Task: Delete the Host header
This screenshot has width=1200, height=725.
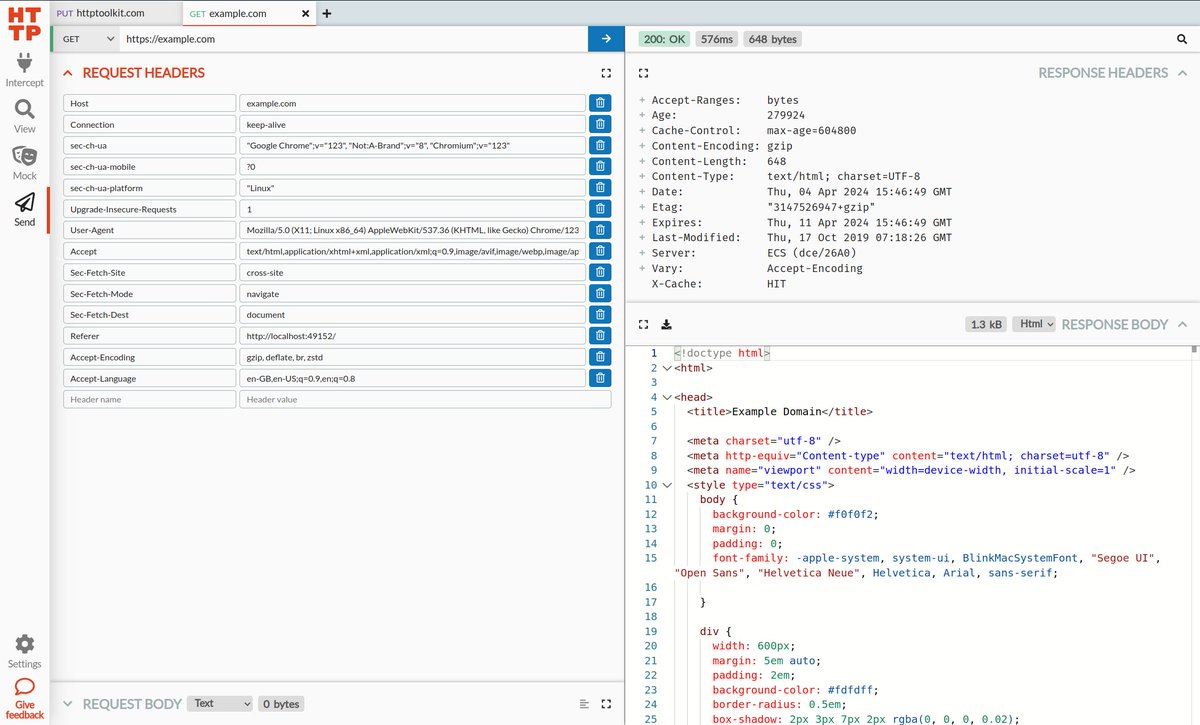Action: click(600, 103)
